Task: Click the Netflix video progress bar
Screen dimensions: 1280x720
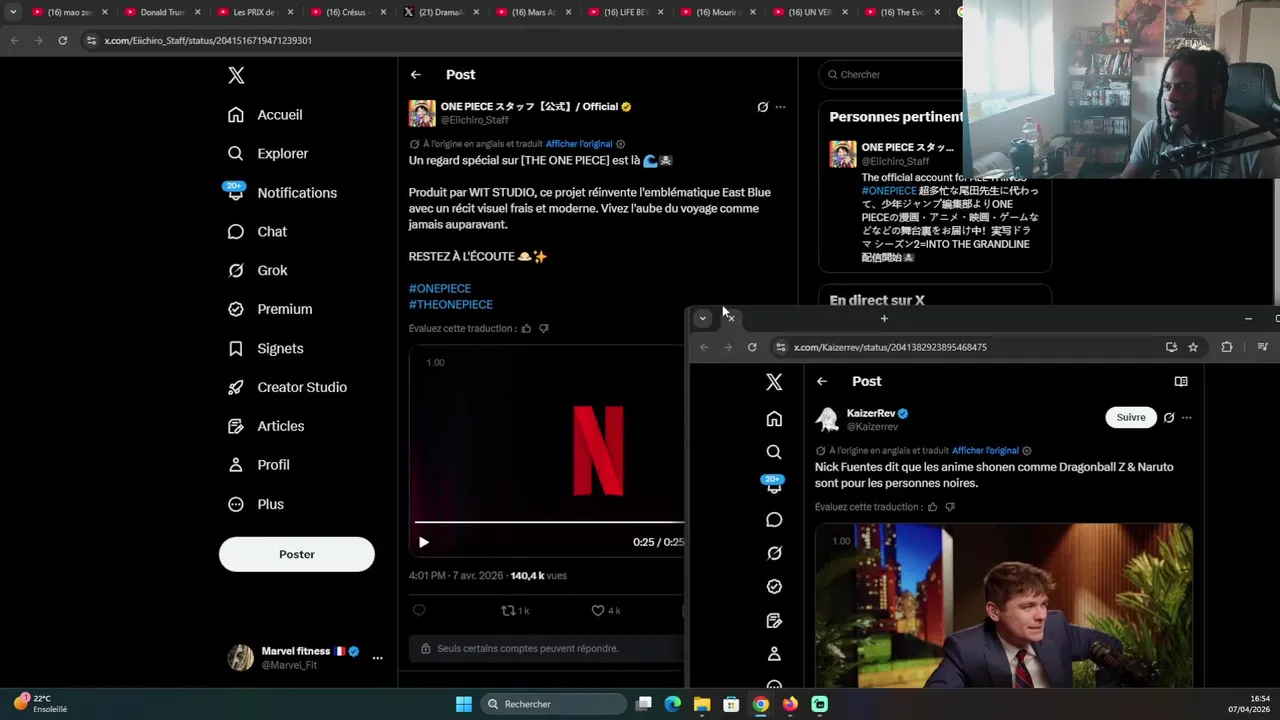Action: coord(549,522)
